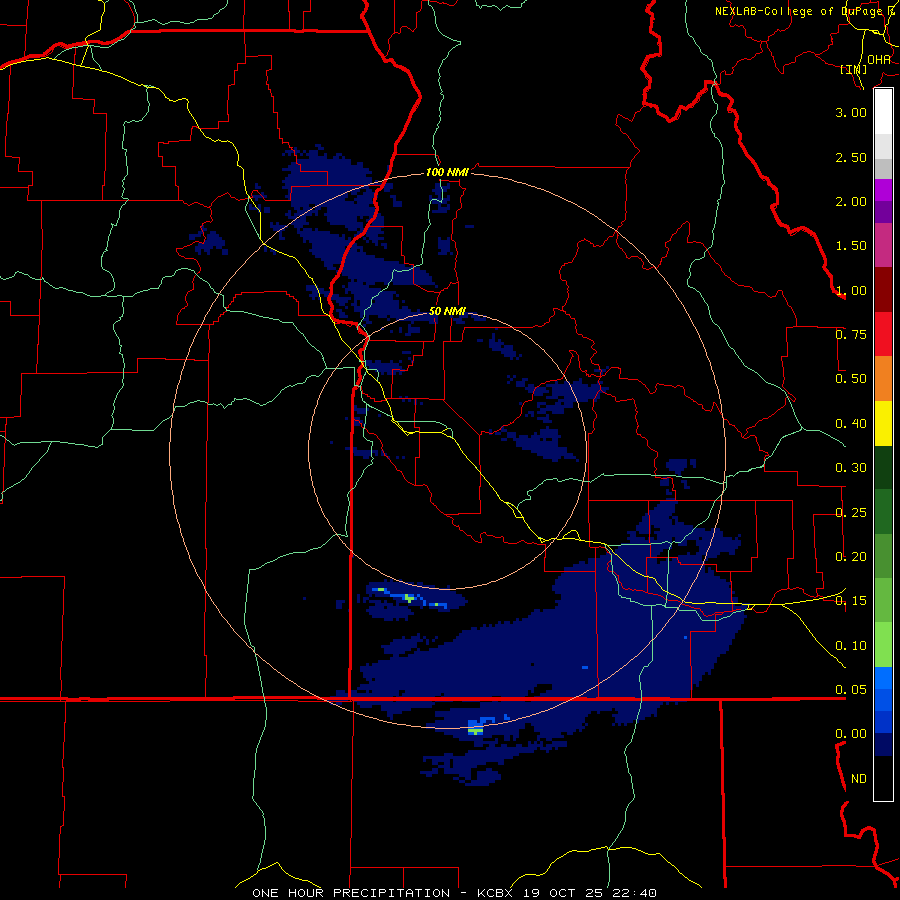Select the navy swatch near 0.00
The image size is (900, 900).
pos(883,745)
